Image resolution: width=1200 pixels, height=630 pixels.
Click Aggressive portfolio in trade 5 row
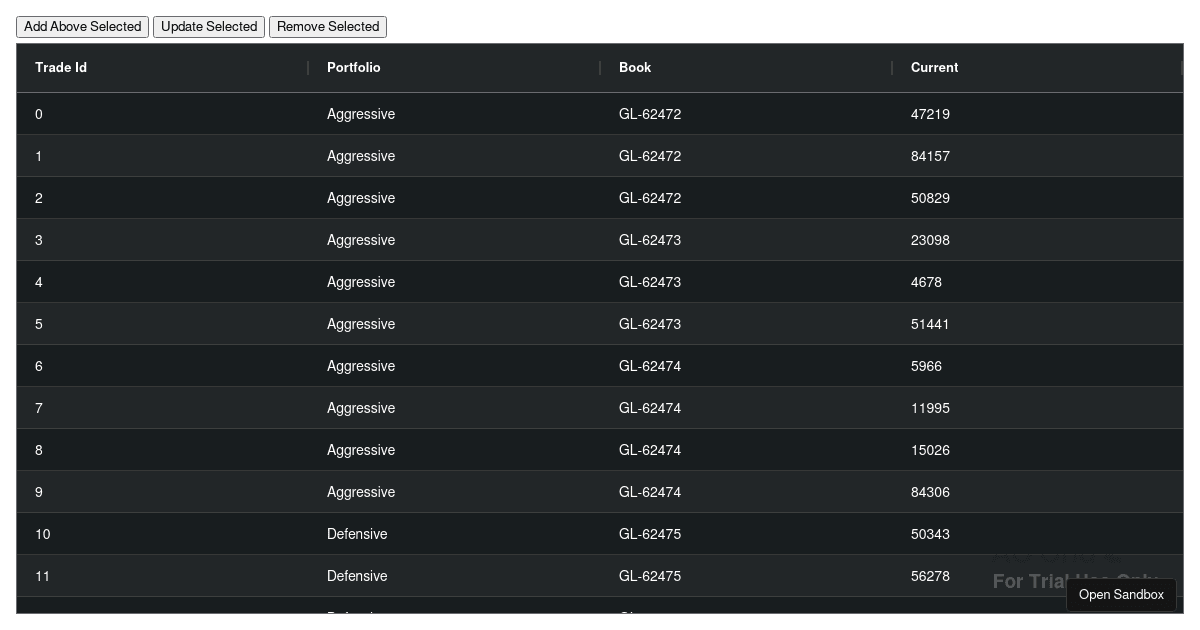pos(361,324)
